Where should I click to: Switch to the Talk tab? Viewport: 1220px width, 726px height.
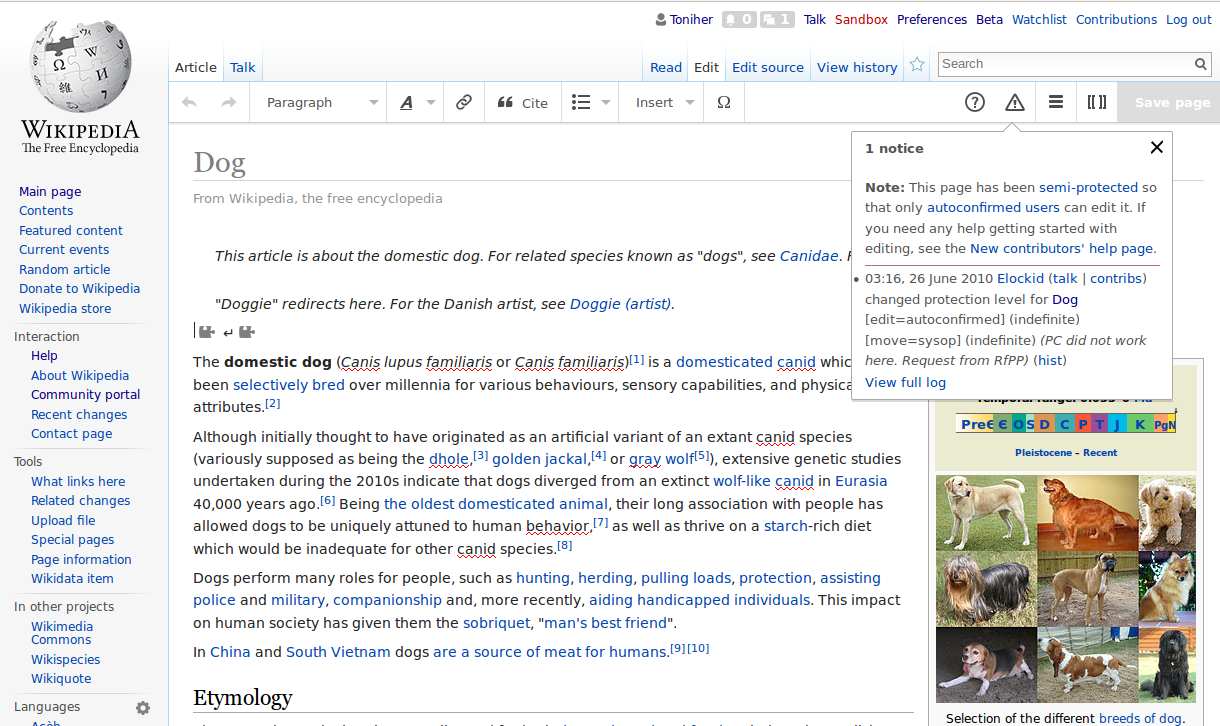tap(243, 67)
